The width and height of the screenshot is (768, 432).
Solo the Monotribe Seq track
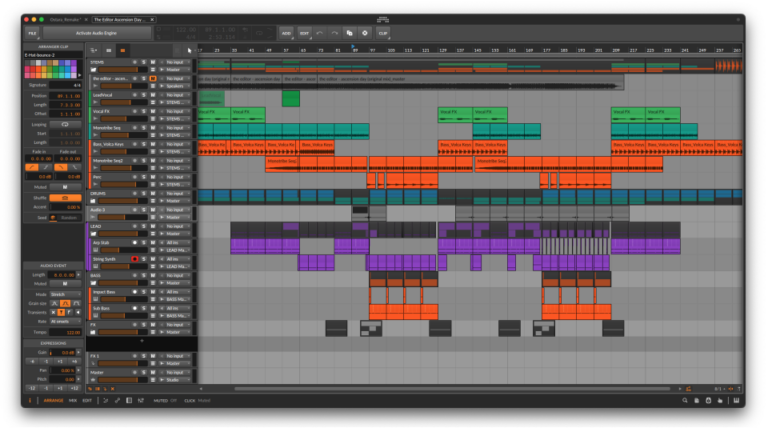point(144,128)
